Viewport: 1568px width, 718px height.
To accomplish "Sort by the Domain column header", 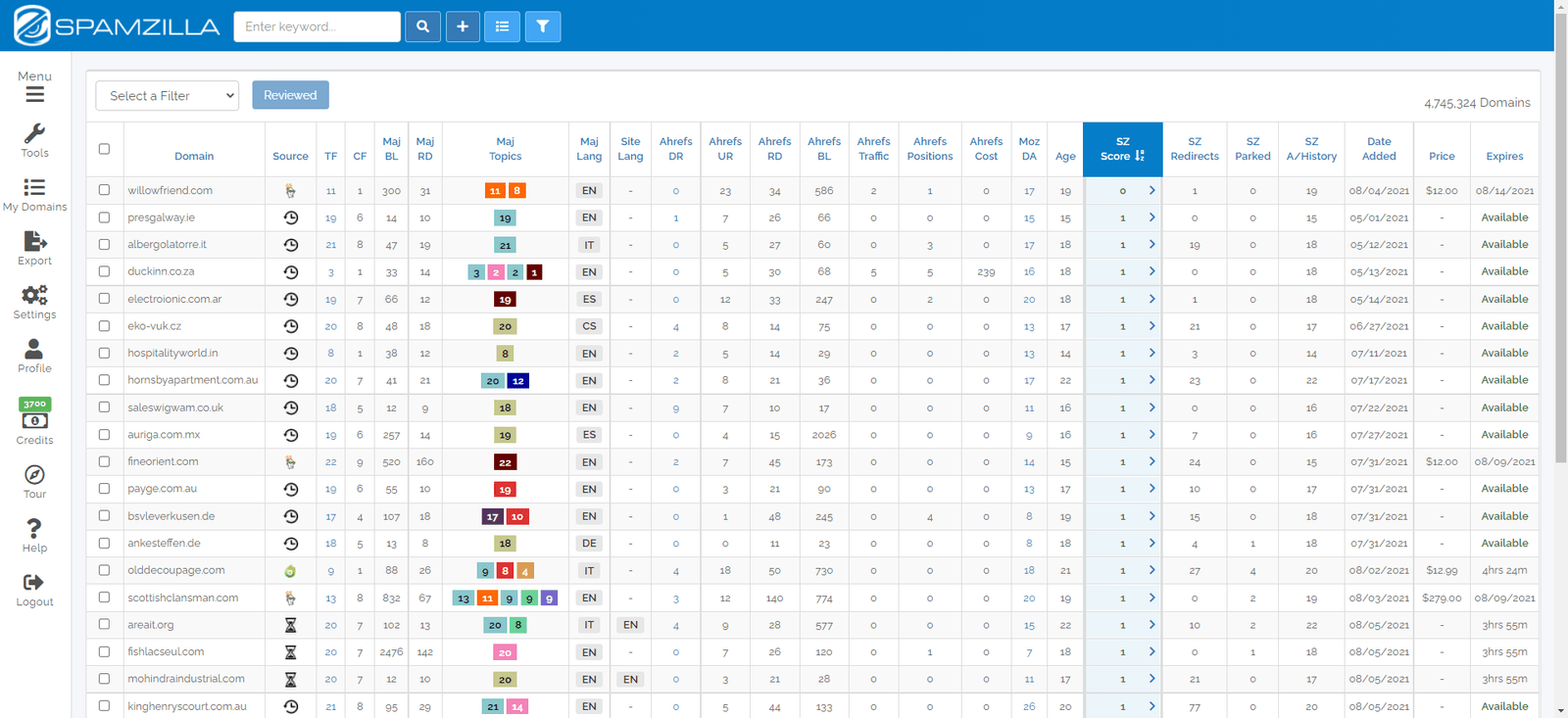I will click(x=194, y=156).
